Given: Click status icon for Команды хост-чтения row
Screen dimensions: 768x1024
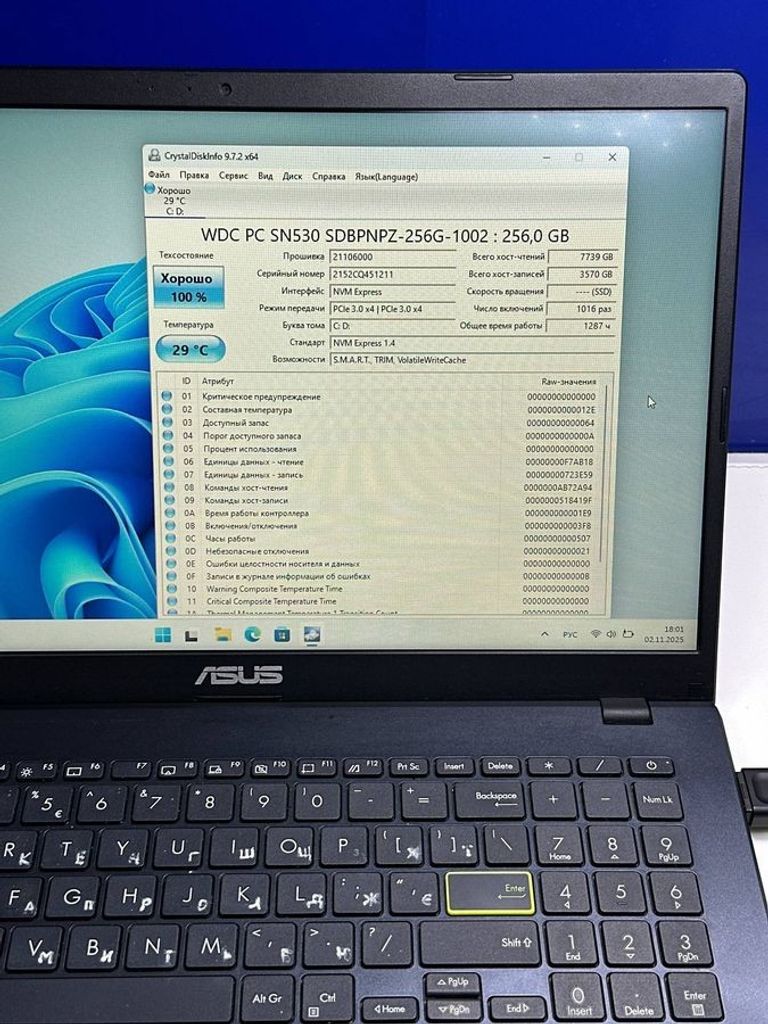Looking at the screenshot, I should (169, 487).
